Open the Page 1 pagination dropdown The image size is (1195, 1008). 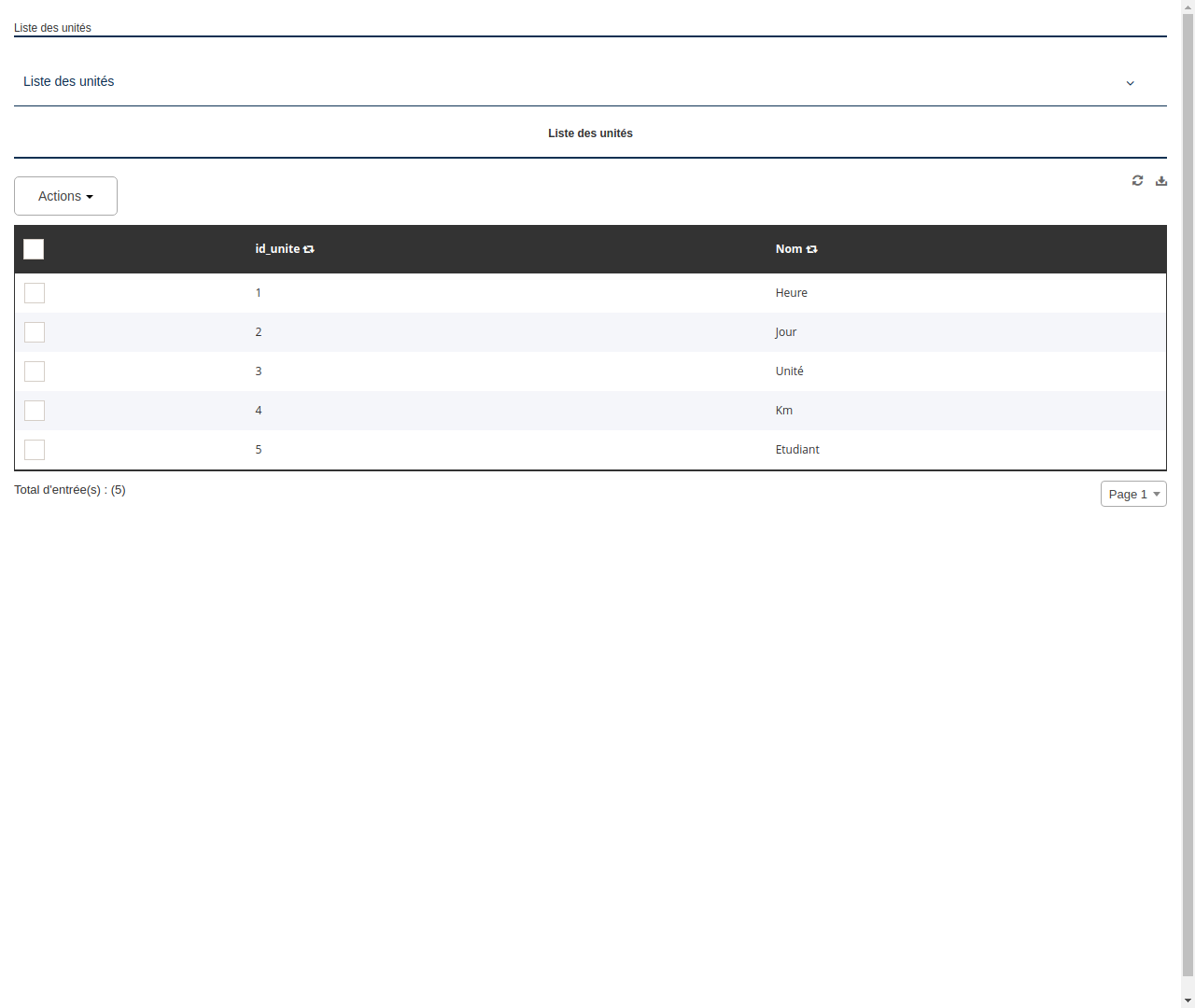[x=1133, y=494]
